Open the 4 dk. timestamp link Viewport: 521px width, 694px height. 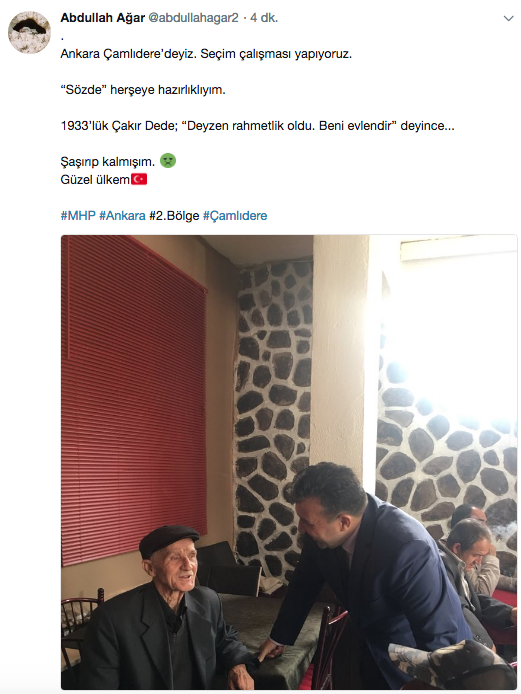click(264, 18)
